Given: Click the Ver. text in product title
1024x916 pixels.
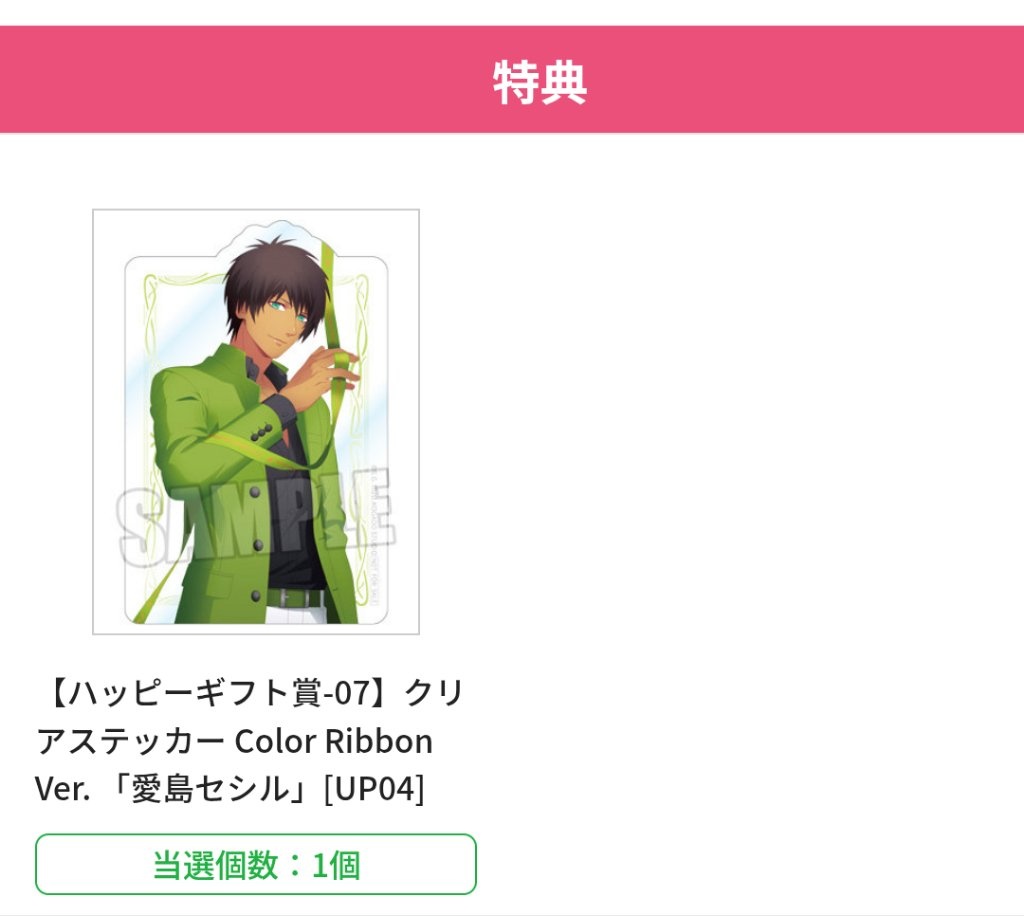Looking at the screenshot, I should (x=63, y=789).
